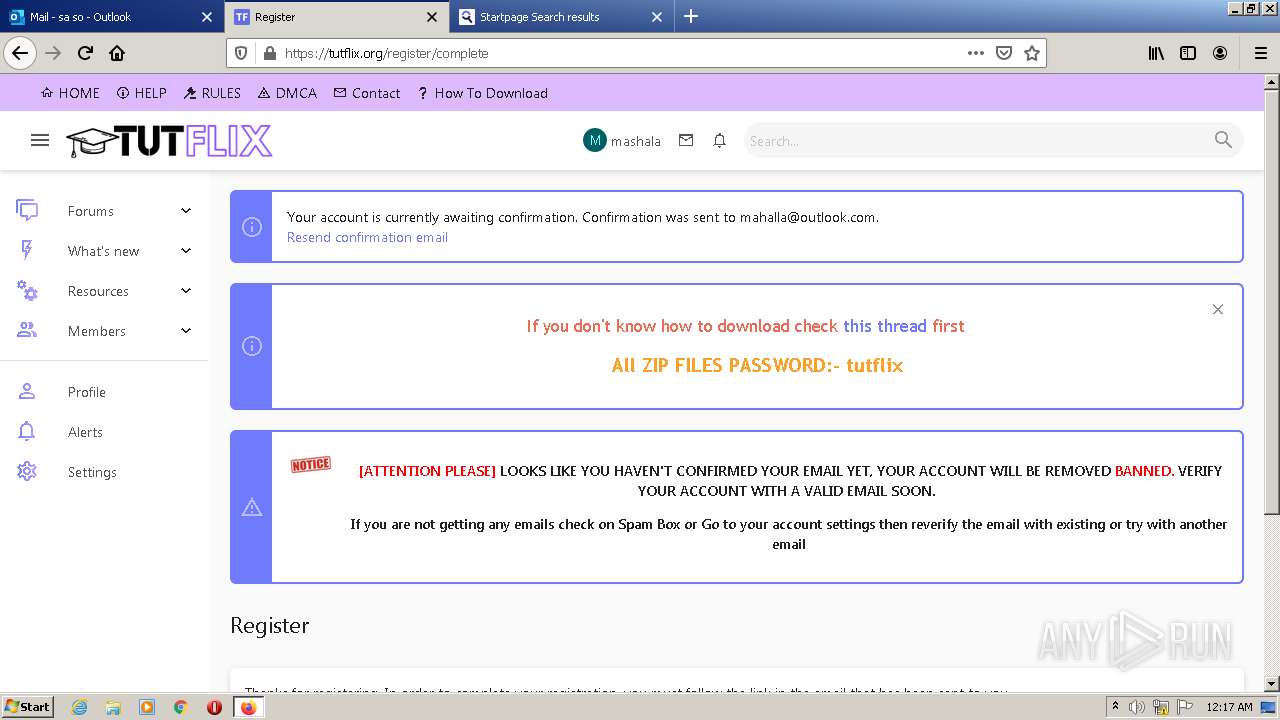The width and height of the screenshot is (1280, 720).
Task: Expand the What's new chevron
Action: [186, 250]
